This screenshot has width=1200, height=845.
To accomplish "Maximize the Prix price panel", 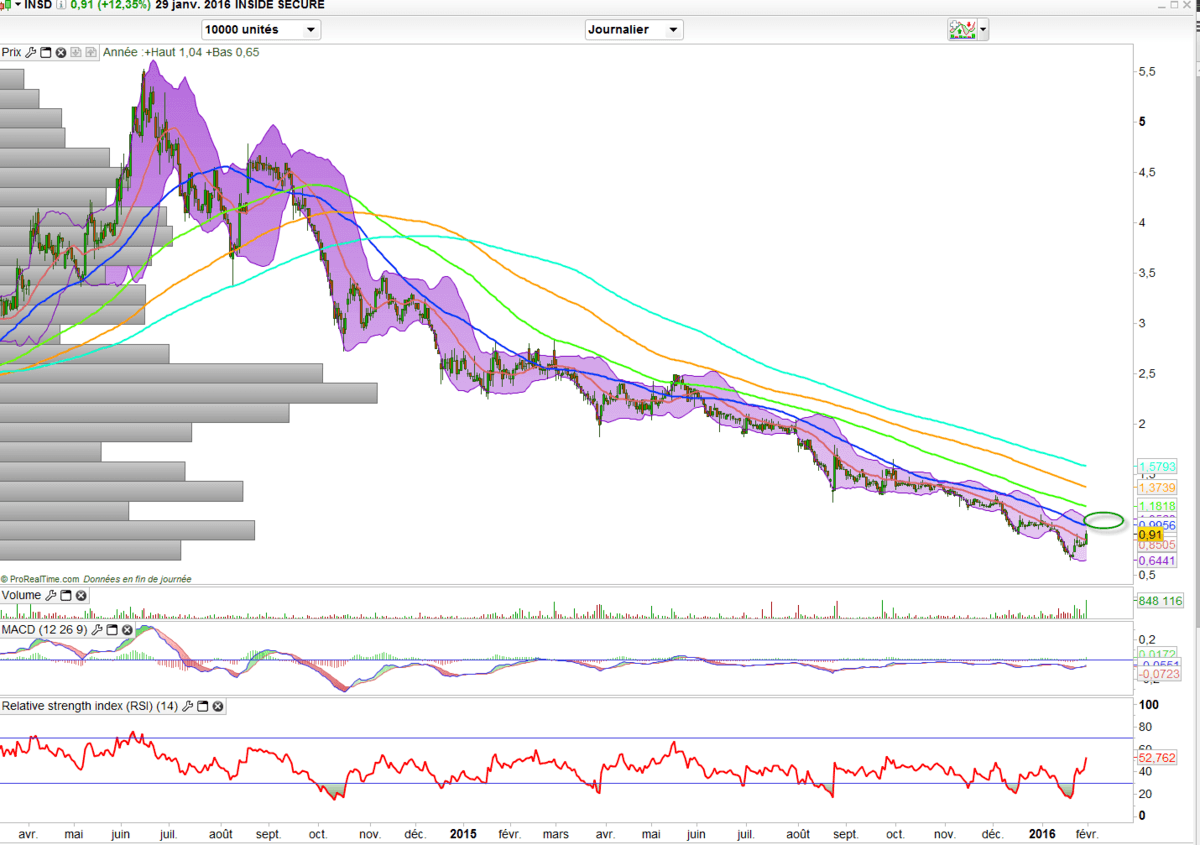I will tap(46, 52).
